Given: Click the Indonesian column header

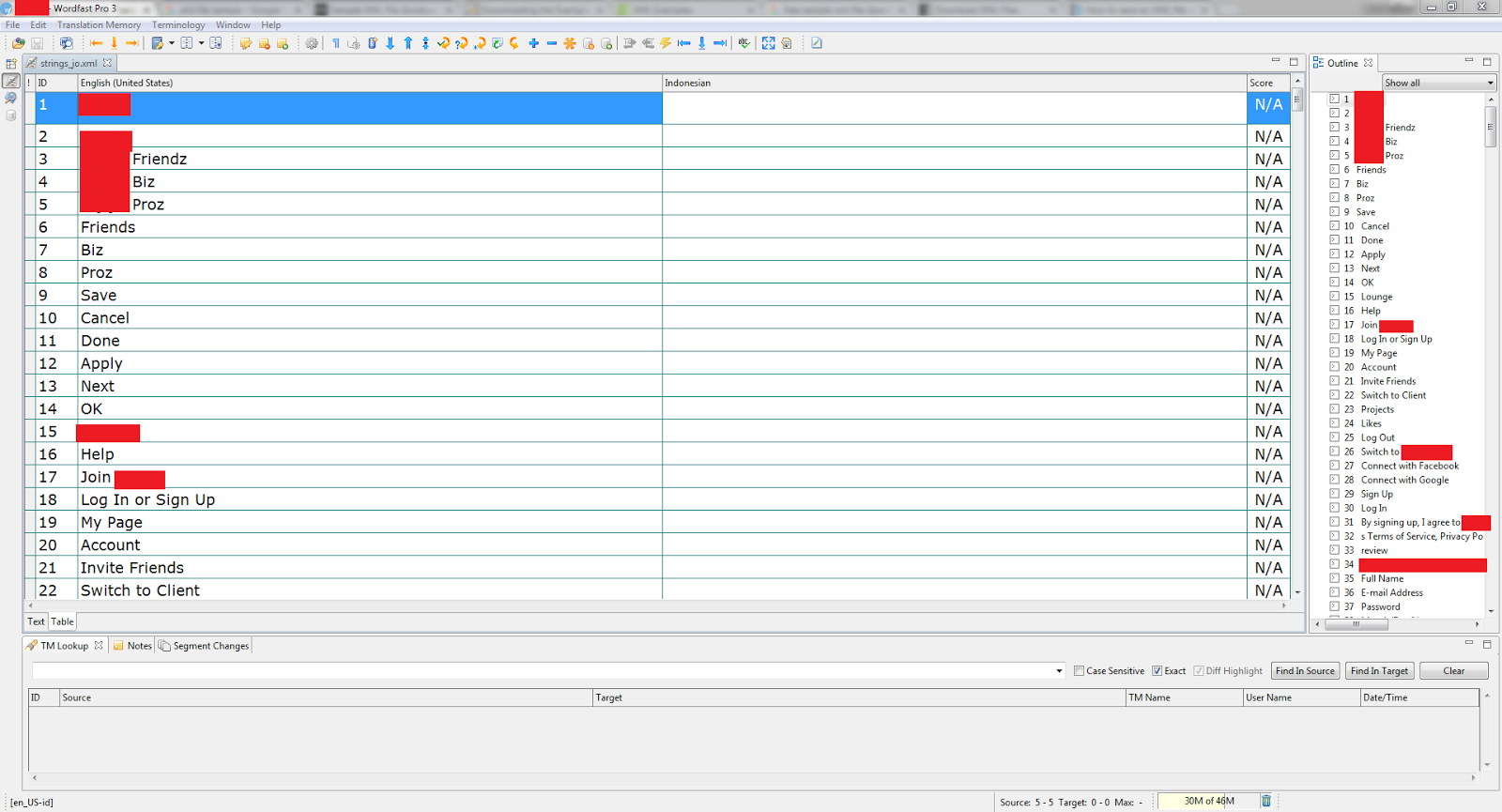Looking at the screenshot, I should point(954,83).
